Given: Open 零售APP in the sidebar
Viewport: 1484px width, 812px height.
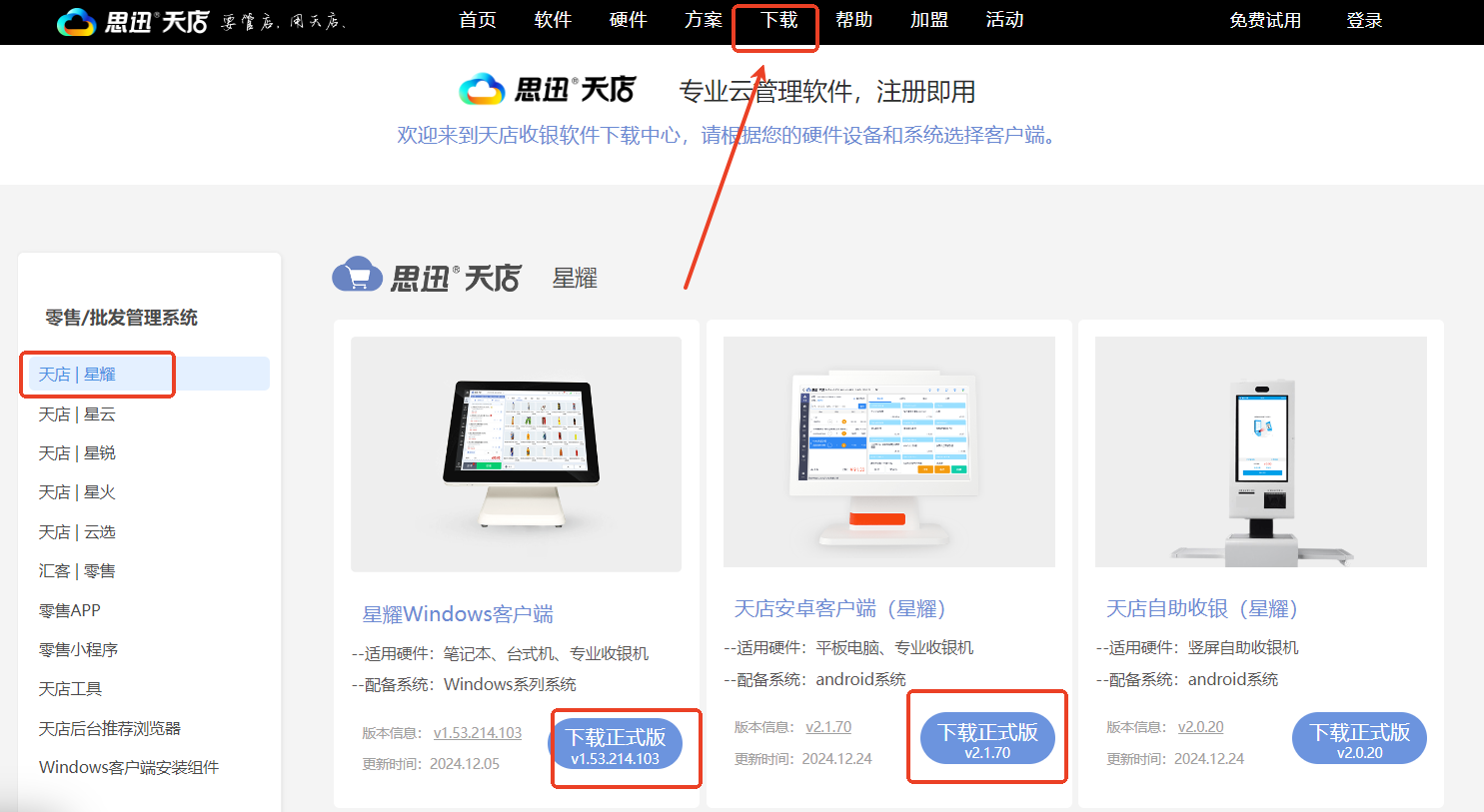Looking at the screenshot, I should pyautogui.click(x=70, y=610).
